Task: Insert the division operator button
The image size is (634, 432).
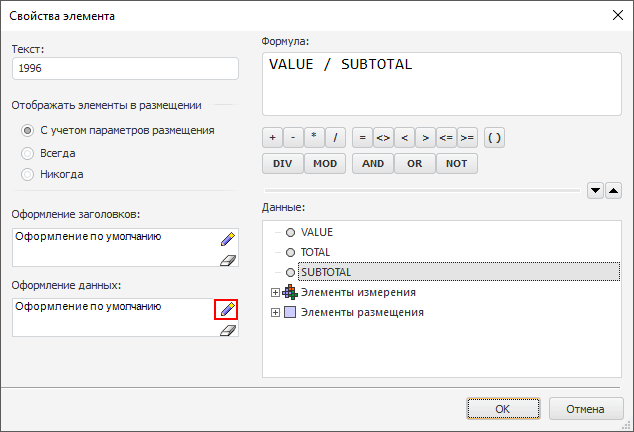Action: click(x=336, y=138)
